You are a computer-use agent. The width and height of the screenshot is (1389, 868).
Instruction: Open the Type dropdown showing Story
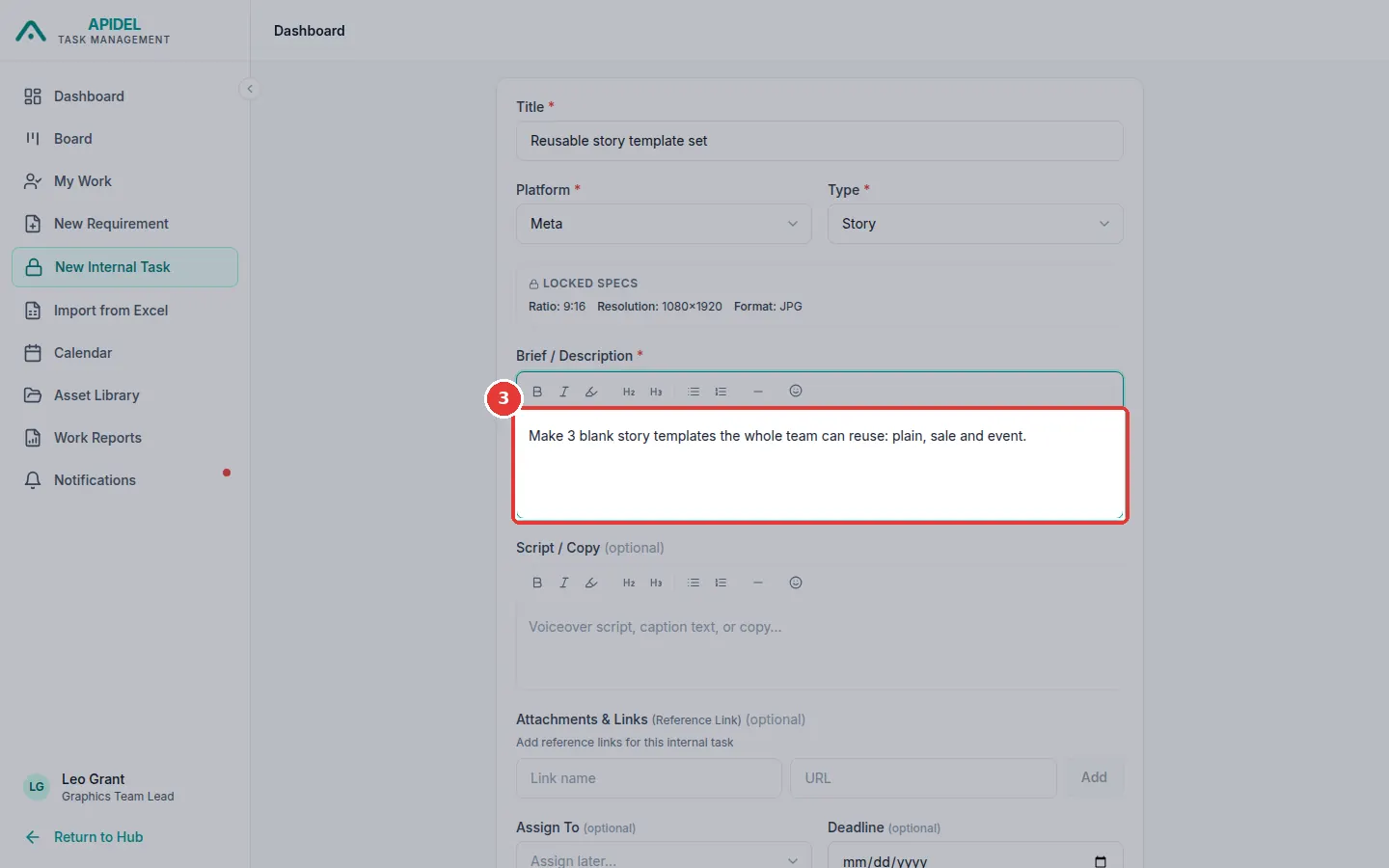(x=975, y=224)
